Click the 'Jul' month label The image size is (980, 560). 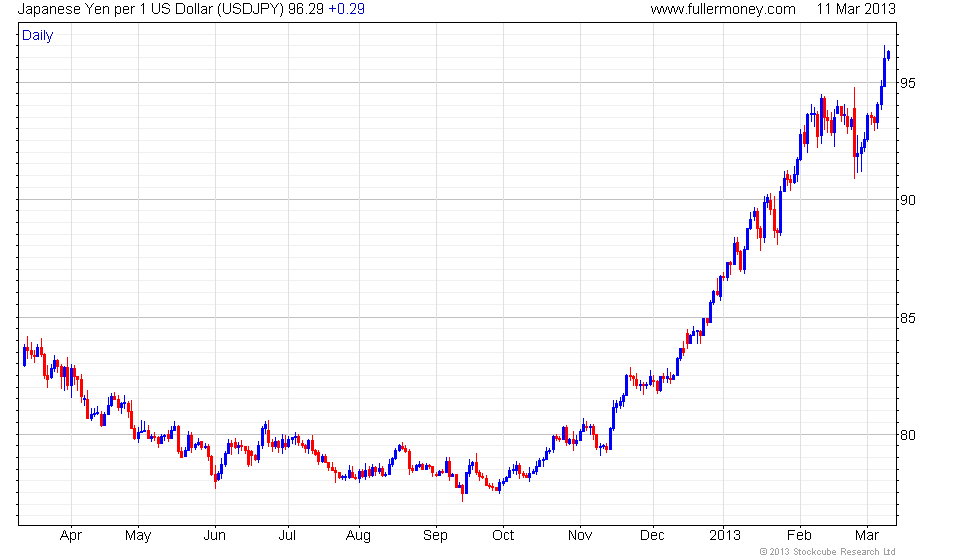tap(287, 536)
